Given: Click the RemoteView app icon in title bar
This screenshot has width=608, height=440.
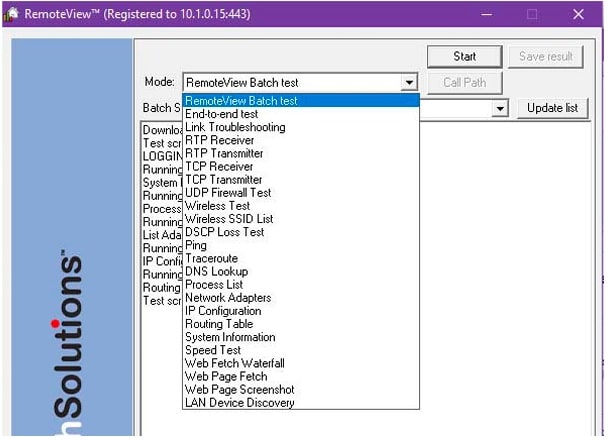Looking at the screenshot, I should pyautogui.click(x=12, y=14).
